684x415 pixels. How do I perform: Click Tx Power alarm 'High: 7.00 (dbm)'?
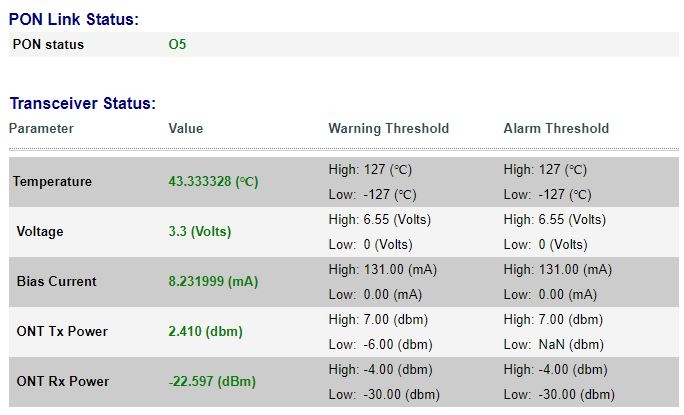click(x=554, y=319)
